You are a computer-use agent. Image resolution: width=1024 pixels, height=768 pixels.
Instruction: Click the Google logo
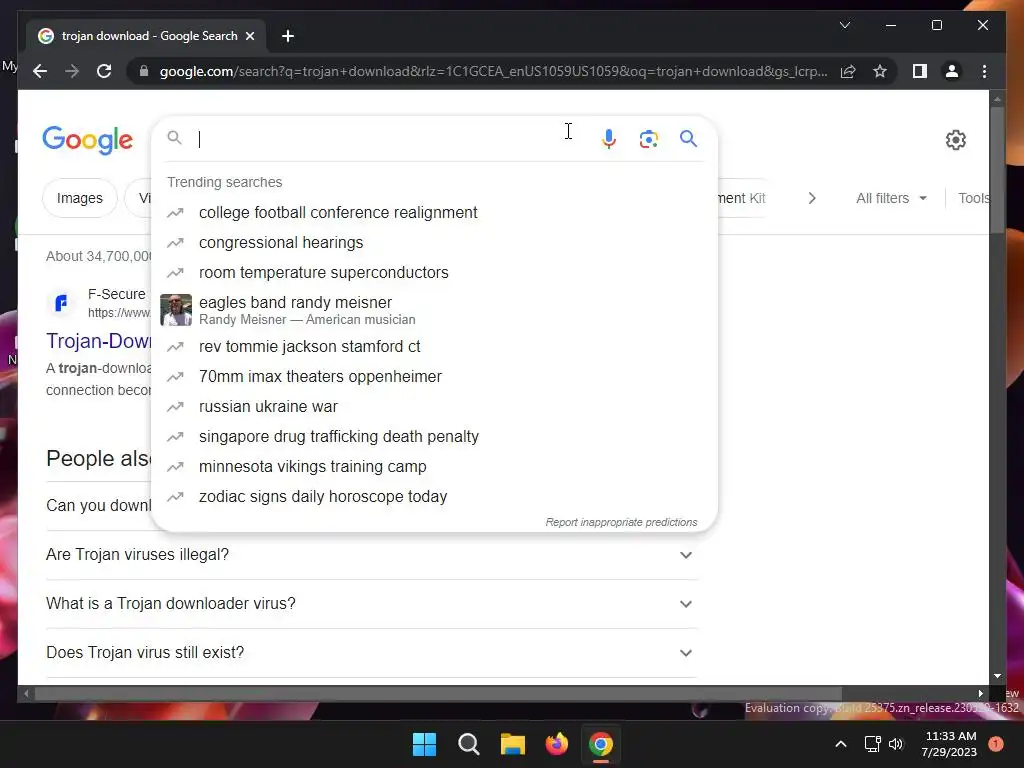tap(88, 140)
